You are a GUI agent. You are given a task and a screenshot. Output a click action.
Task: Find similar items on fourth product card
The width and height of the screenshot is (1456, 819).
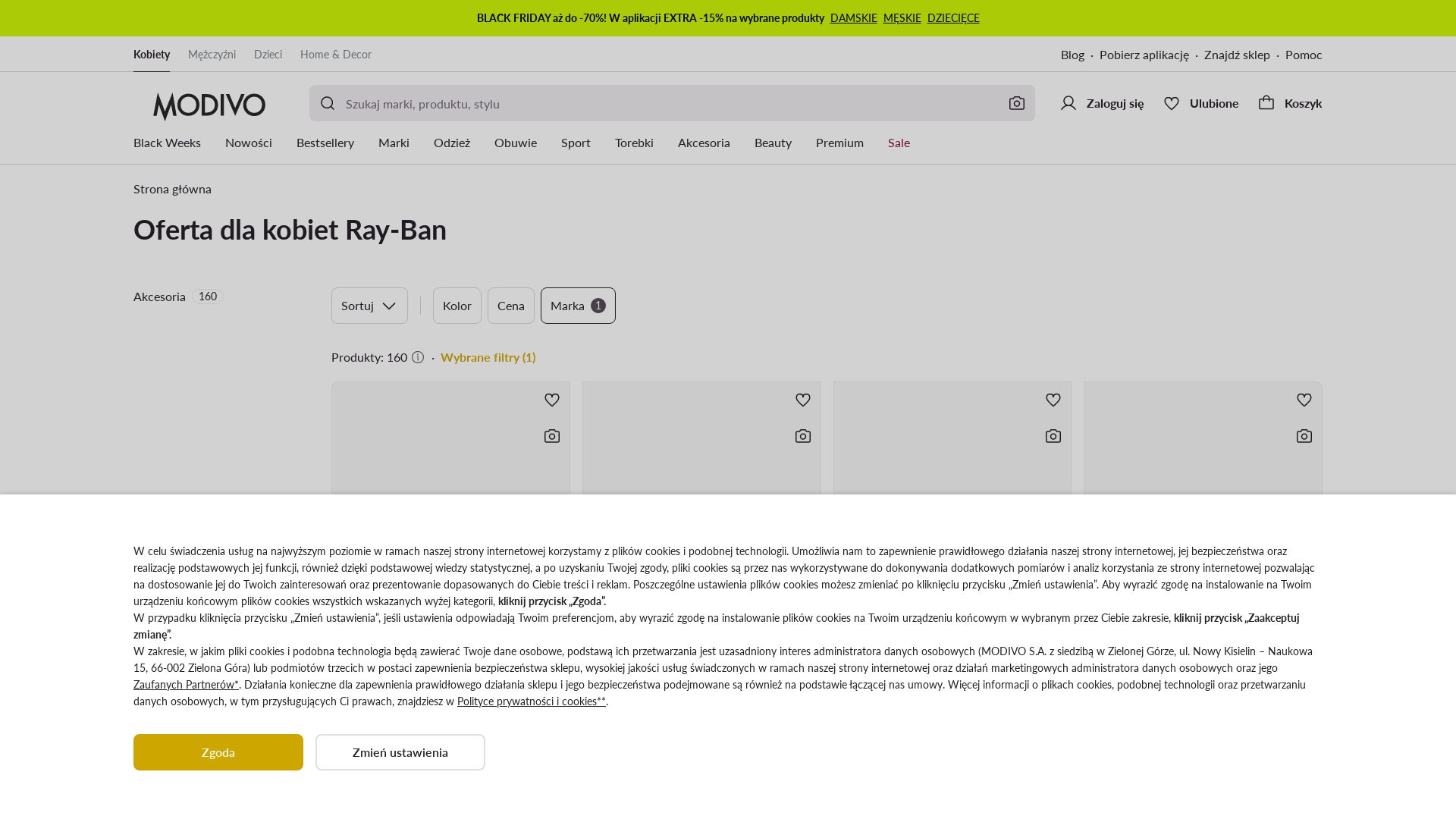click(1304, 436)
